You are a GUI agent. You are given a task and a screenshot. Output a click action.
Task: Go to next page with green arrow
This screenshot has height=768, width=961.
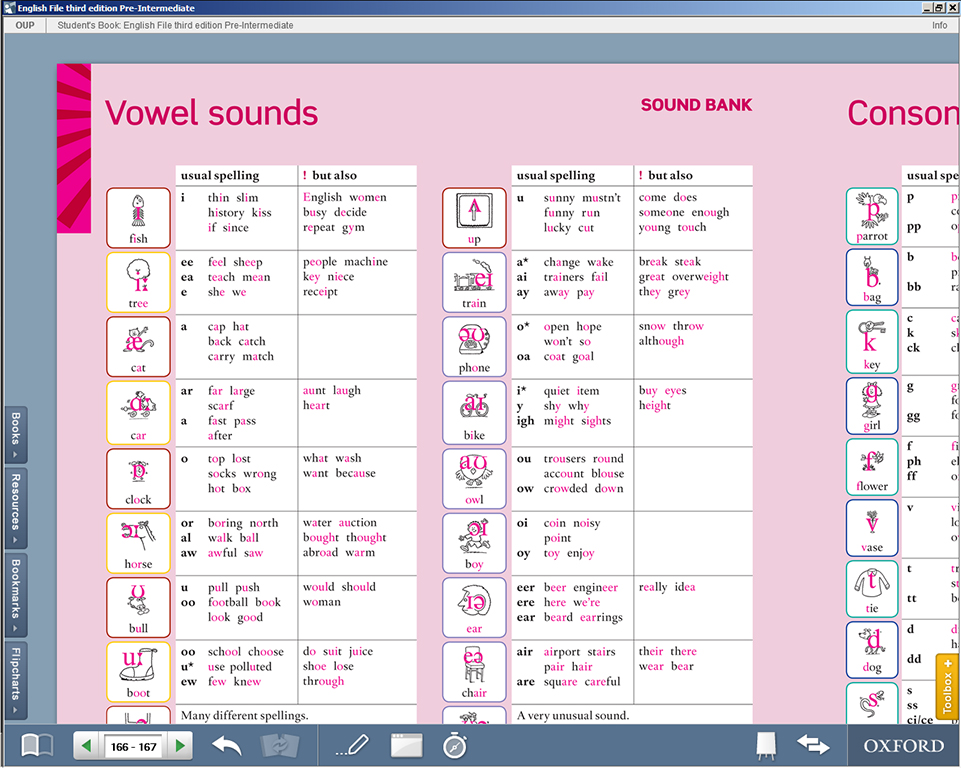click(x=180, y=746)
